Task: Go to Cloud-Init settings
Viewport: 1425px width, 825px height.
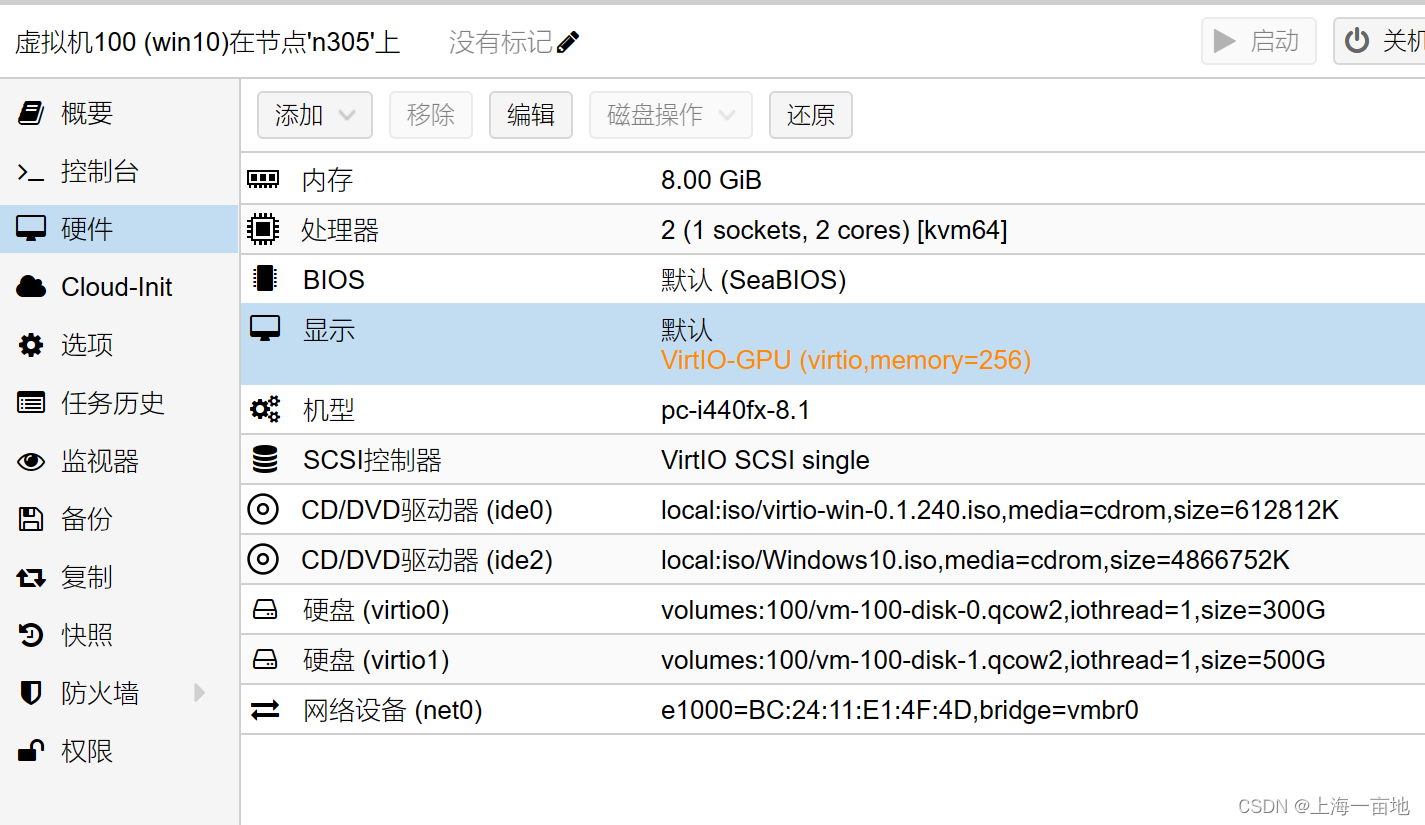Action: [x=119, y=287]
